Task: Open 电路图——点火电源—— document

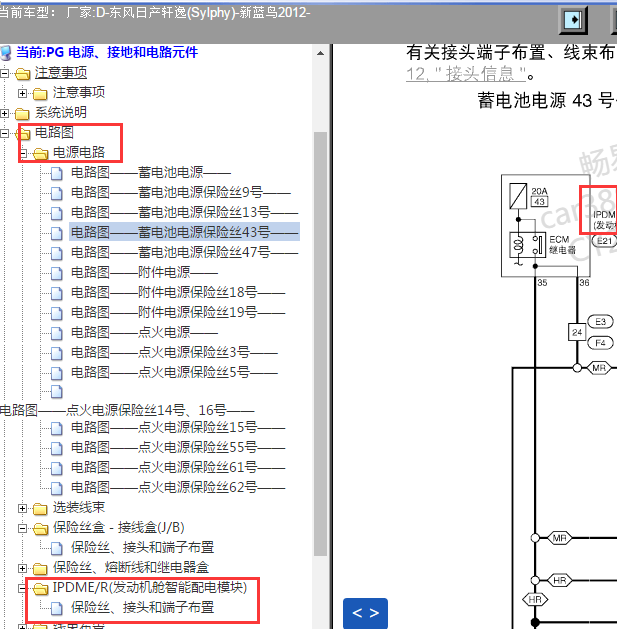Action: tap(144, 332)
